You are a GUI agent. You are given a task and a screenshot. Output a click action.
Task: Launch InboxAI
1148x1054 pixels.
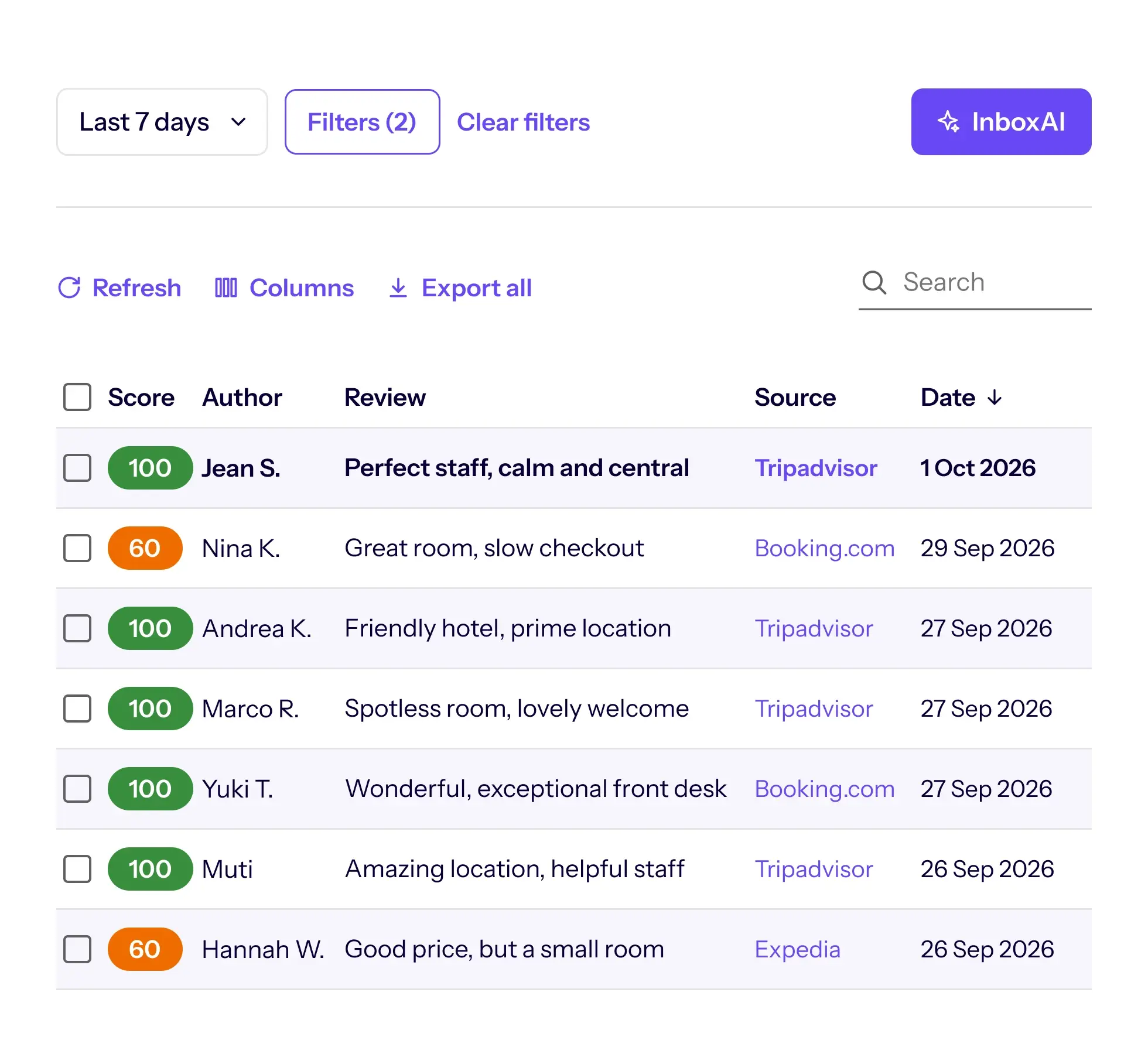[x=1001, y=122]
